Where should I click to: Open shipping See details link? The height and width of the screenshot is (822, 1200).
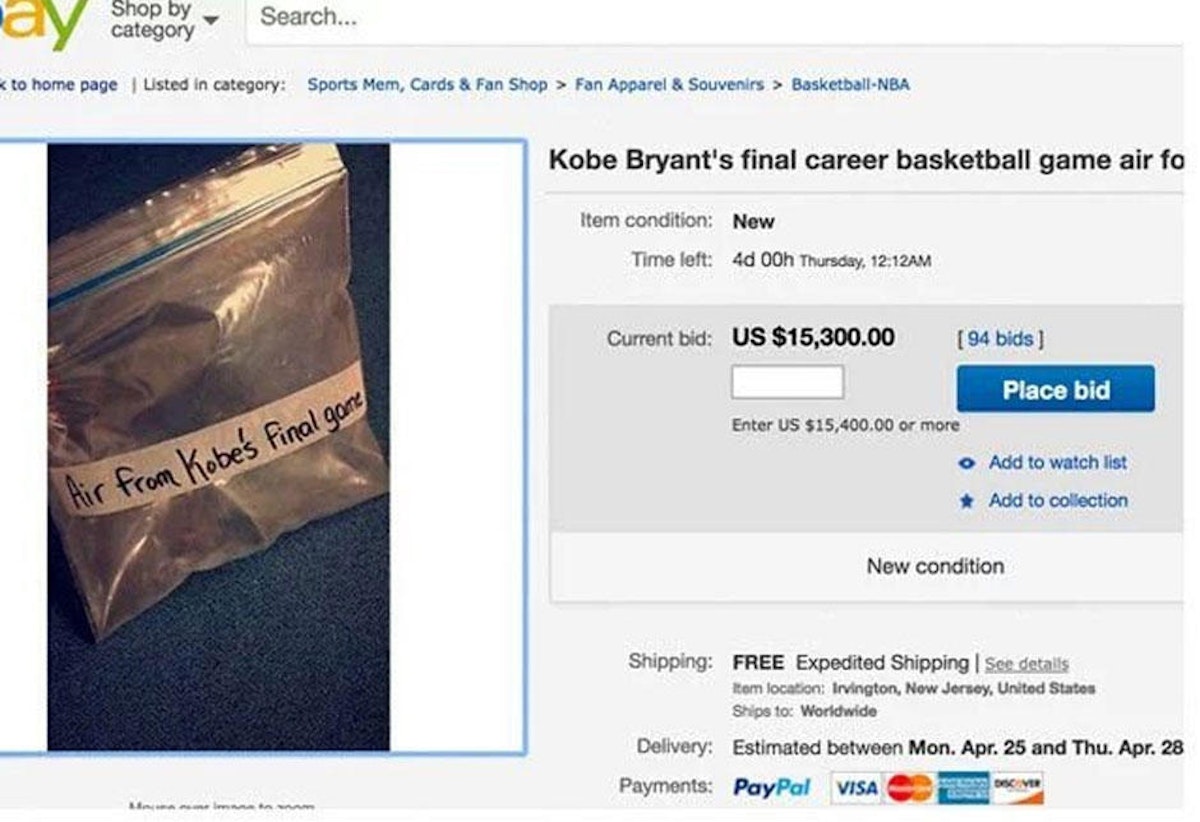pyautogui.click(x=1026, y=664)
